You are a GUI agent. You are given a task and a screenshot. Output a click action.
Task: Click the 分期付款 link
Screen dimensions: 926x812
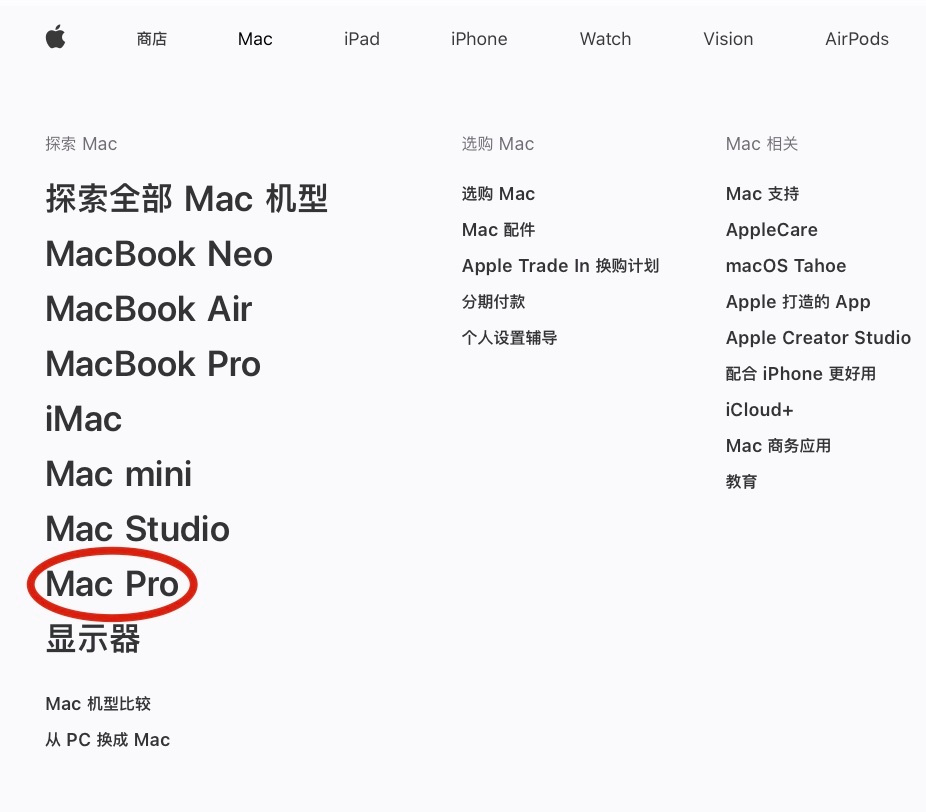493,302
